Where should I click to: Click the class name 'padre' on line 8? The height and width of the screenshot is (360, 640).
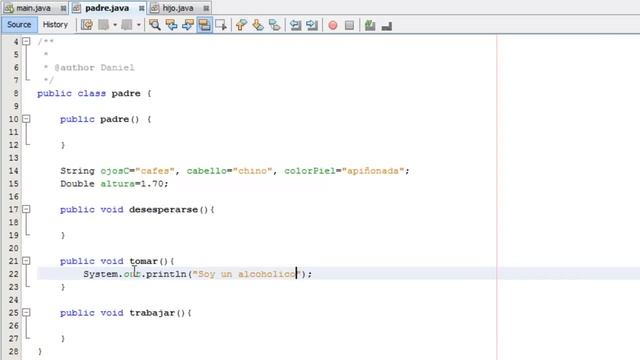coord(126,93)
